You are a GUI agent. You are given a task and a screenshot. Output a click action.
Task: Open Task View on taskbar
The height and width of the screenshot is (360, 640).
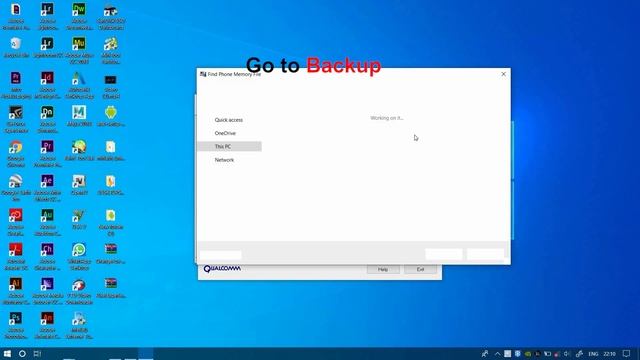37,353
